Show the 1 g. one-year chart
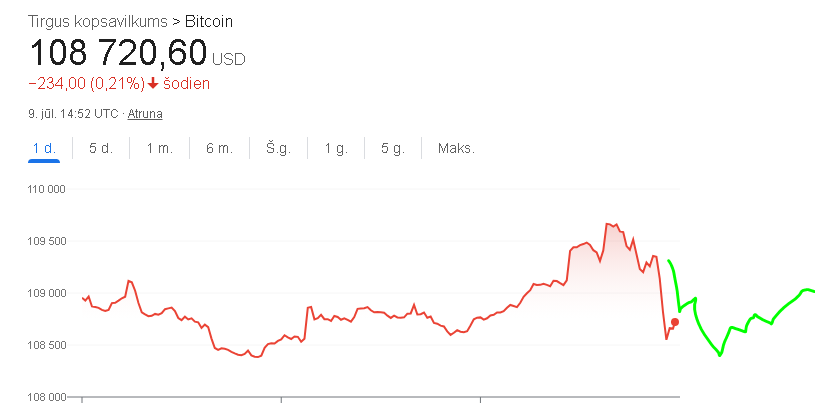815x403 pixels. point(336,149)
